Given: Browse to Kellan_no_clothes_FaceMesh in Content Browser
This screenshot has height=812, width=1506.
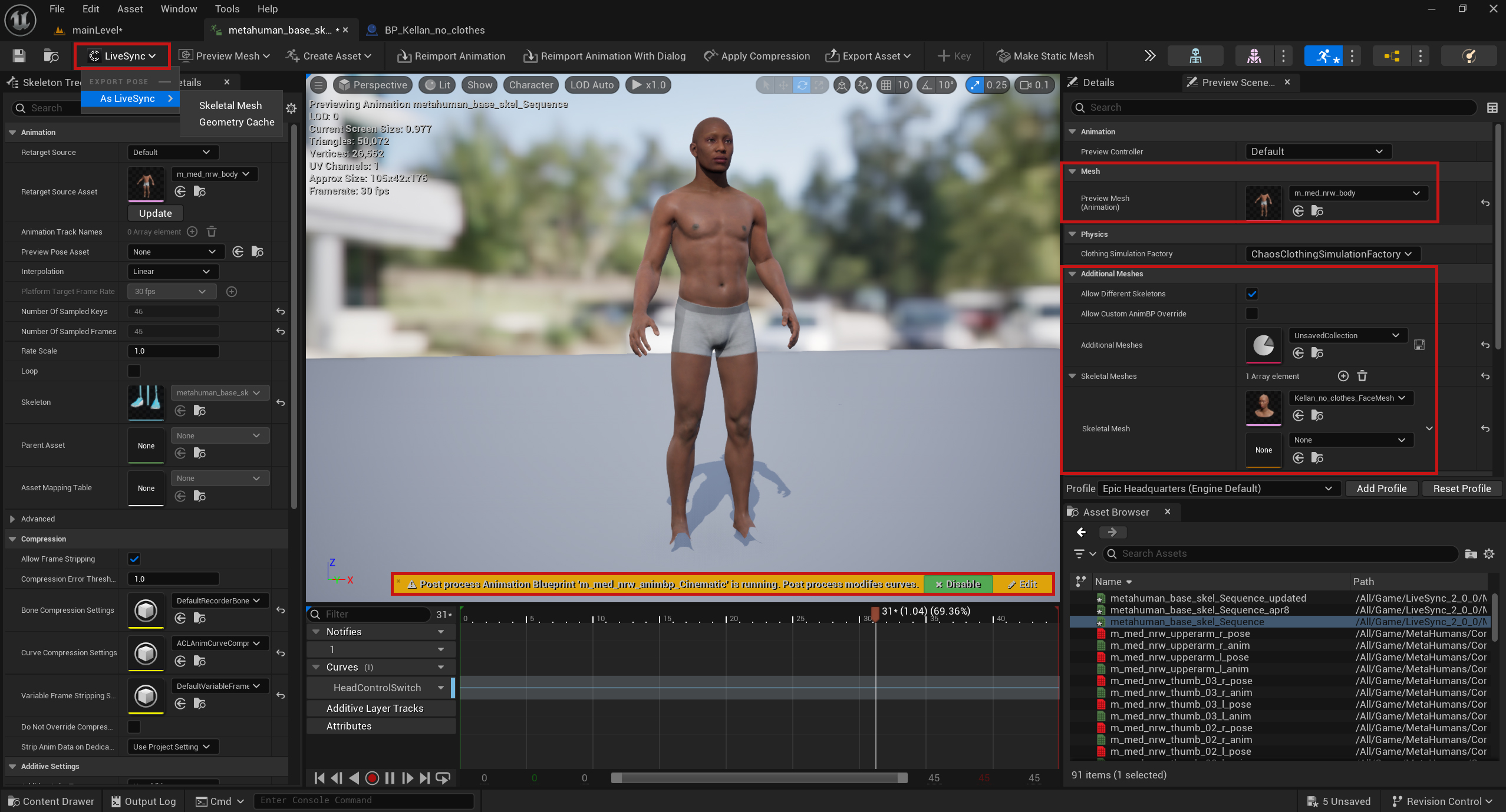Looking at the screenshot, I should click(1317, 416).
